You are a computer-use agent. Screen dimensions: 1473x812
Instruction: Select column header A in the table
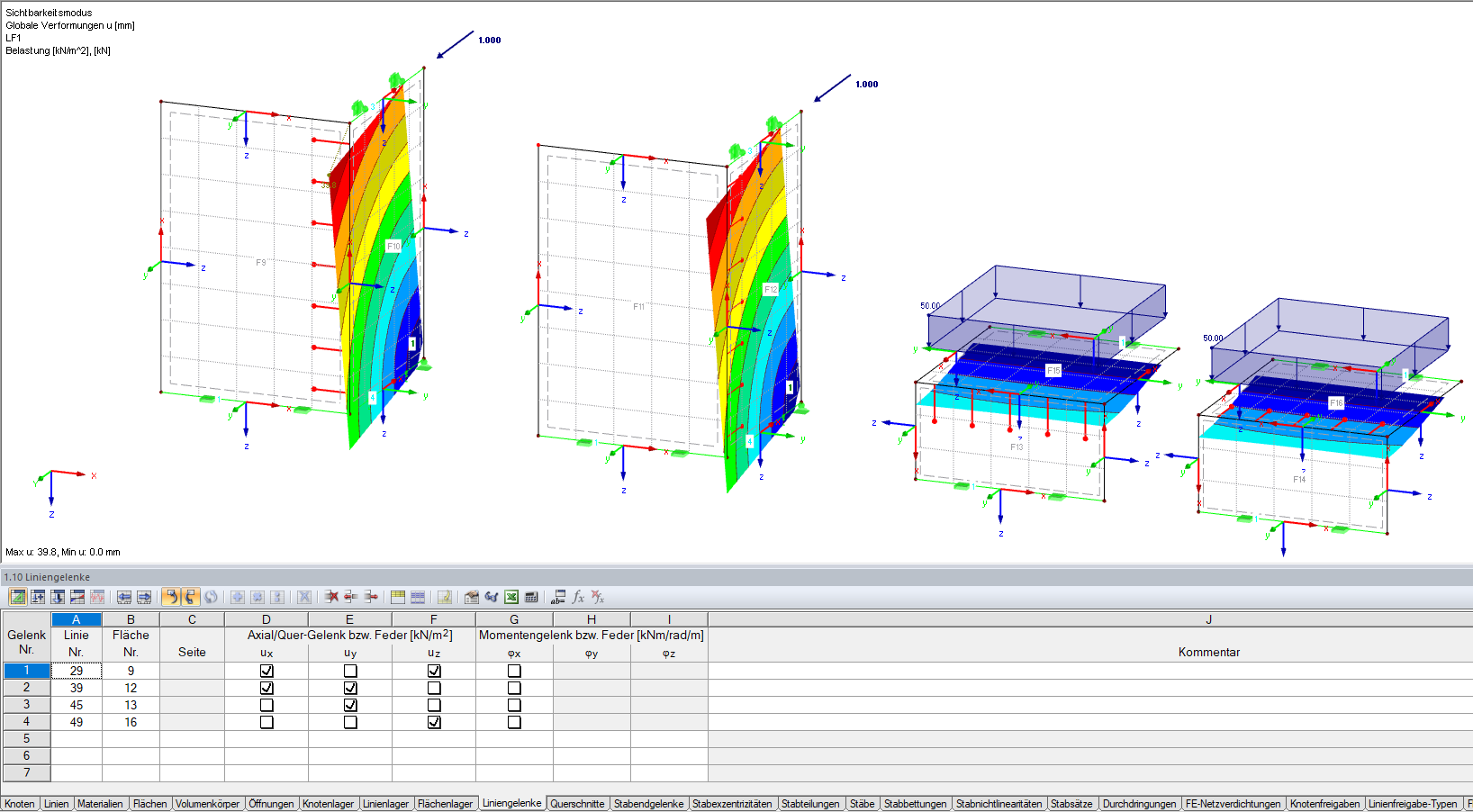(x=77, y=619)
